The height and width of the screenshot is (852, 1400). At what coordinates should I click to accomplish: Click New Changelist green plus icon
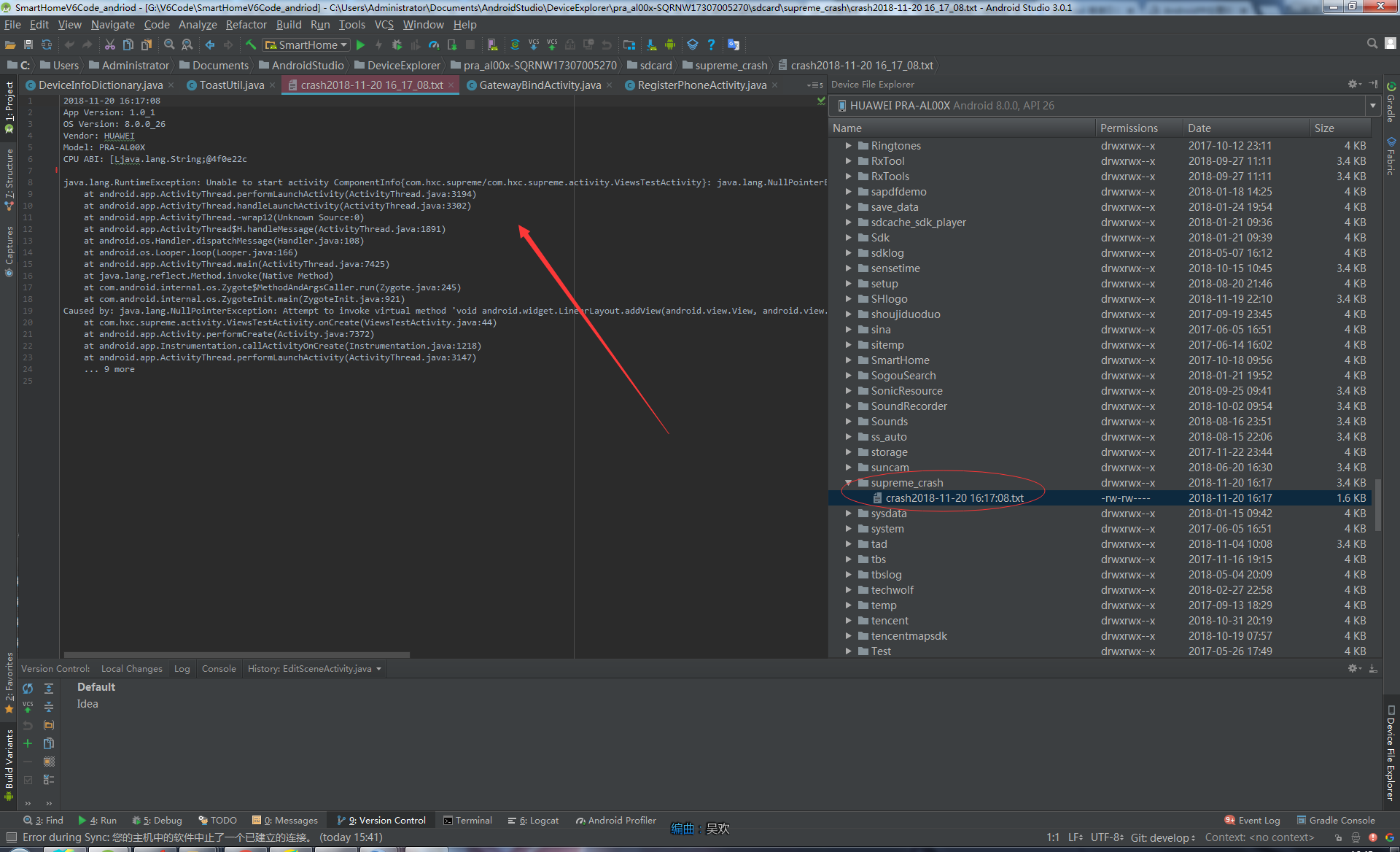tap(28, 743)
